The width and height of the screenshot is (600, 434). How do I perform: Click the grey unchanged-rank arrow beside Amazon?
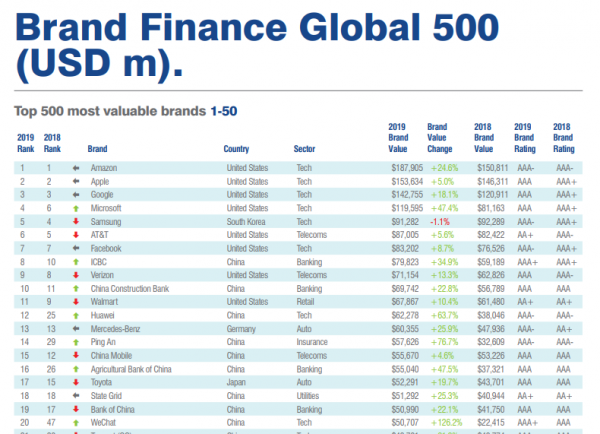pyautogui.click(x=76, y=168)
